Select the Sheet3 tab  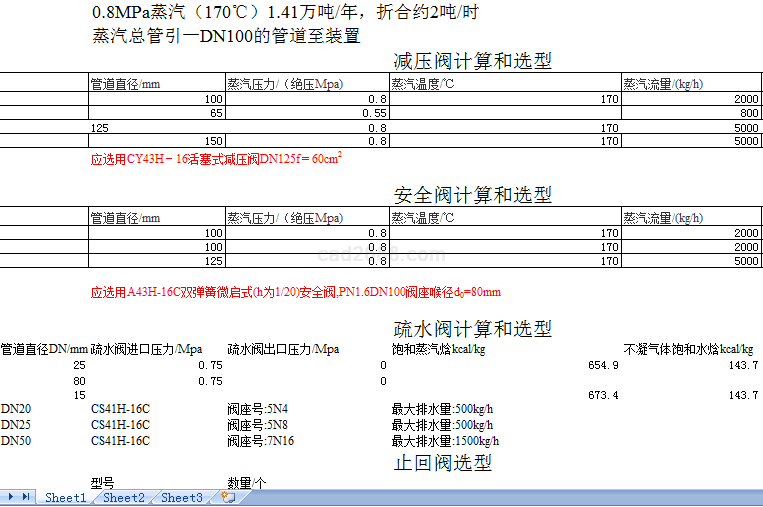click(182, 497)
